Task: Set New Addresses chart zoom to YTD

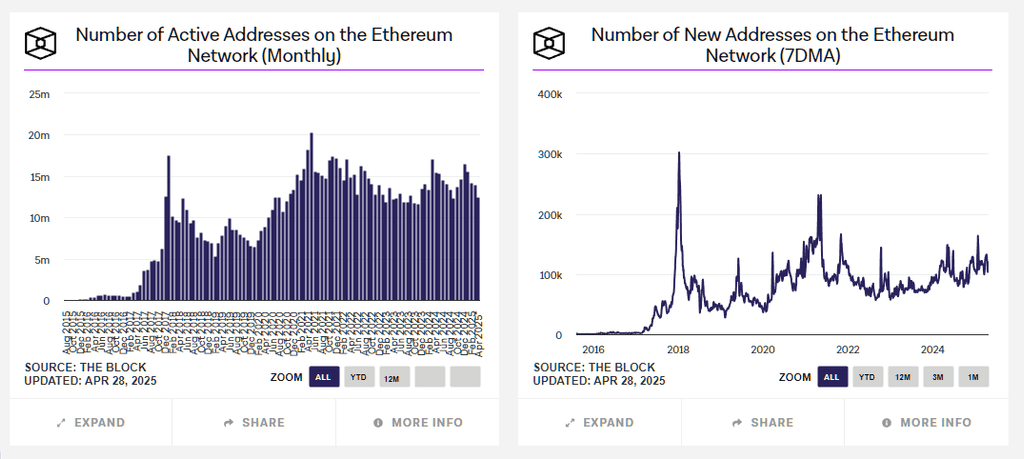Action: click(x=867, y=377)
